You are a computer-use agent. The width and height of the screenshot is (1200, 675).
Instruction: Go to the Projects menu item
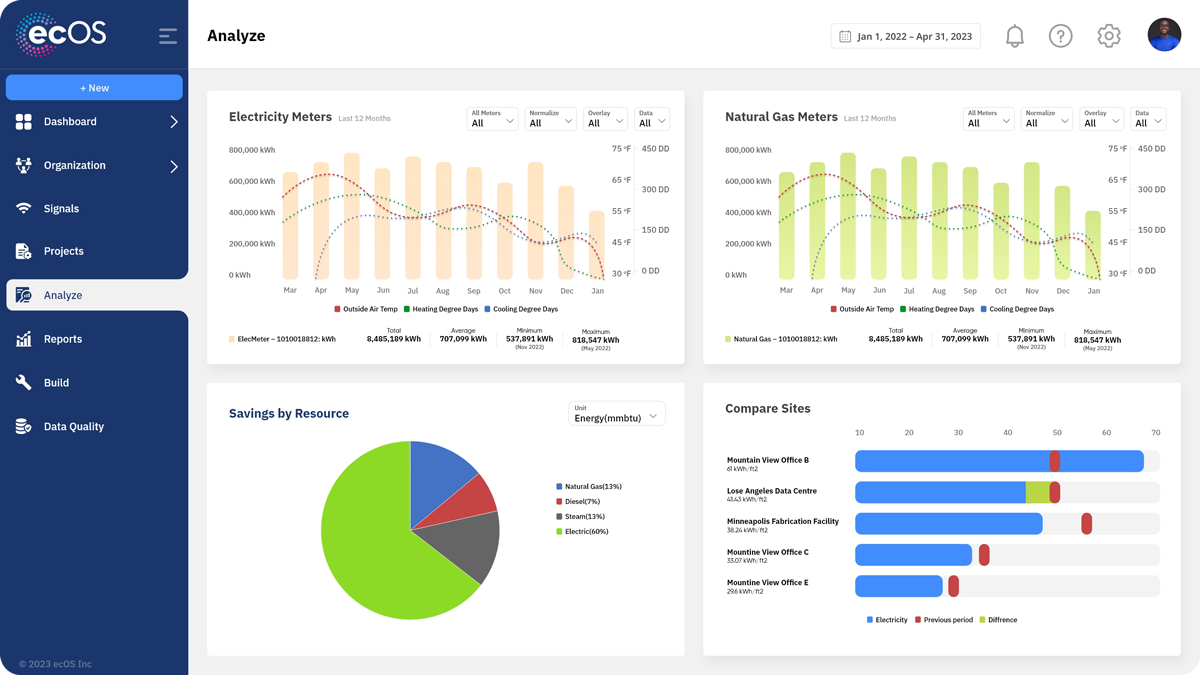pyautogui.click(x=63, y=251)
